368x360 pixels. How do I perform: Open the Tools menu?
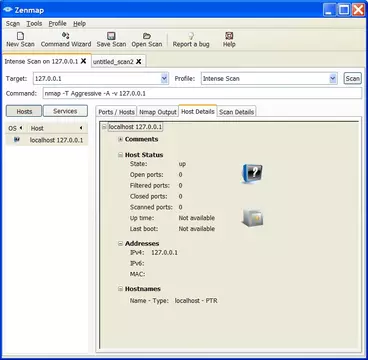34,24
